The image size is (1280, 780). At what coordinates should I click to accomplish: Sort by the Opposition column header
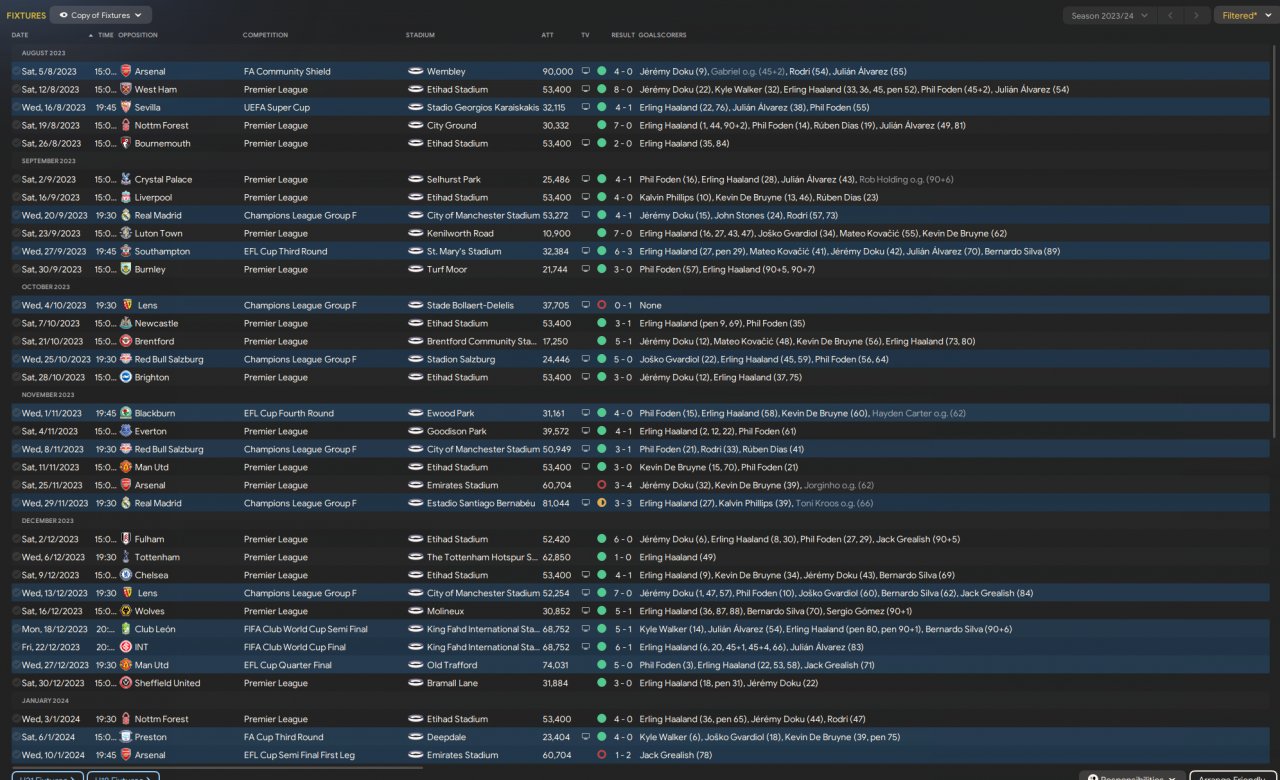138,35
